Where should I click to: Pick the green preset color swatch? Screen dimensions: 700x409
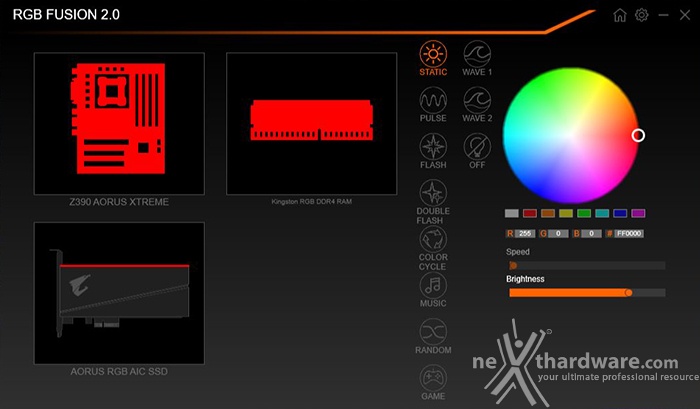(x=584, y=213)
